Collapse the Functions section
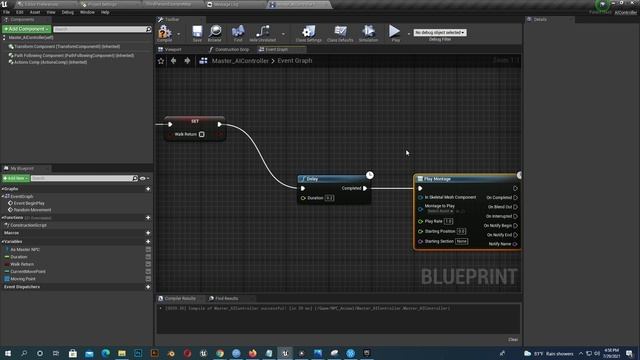Viewport: 640px width, 360px height. tap(2, 218)
